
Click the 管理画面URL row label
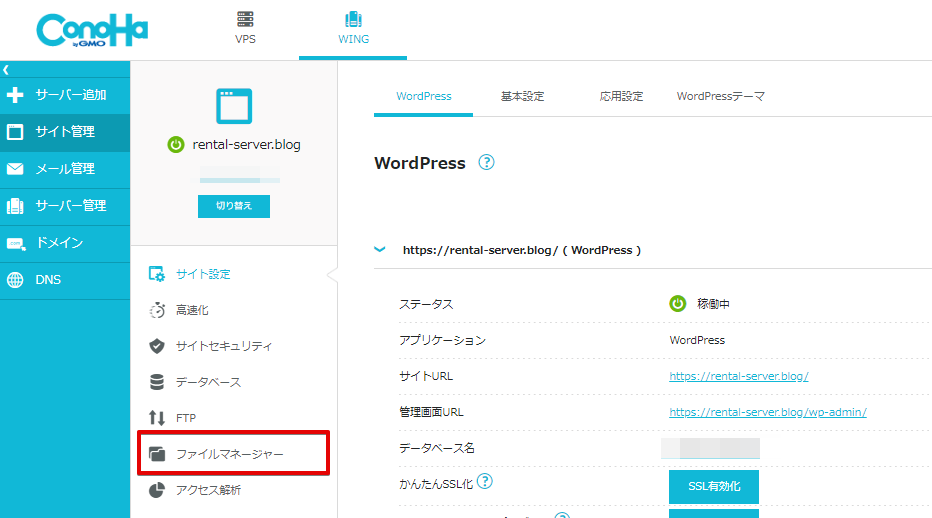point(431,412)
